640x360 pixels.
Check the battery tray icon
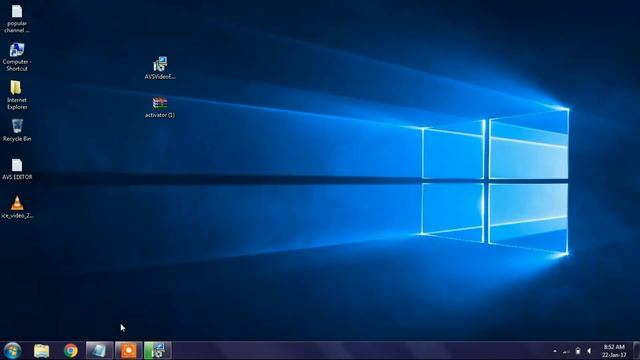578,351
